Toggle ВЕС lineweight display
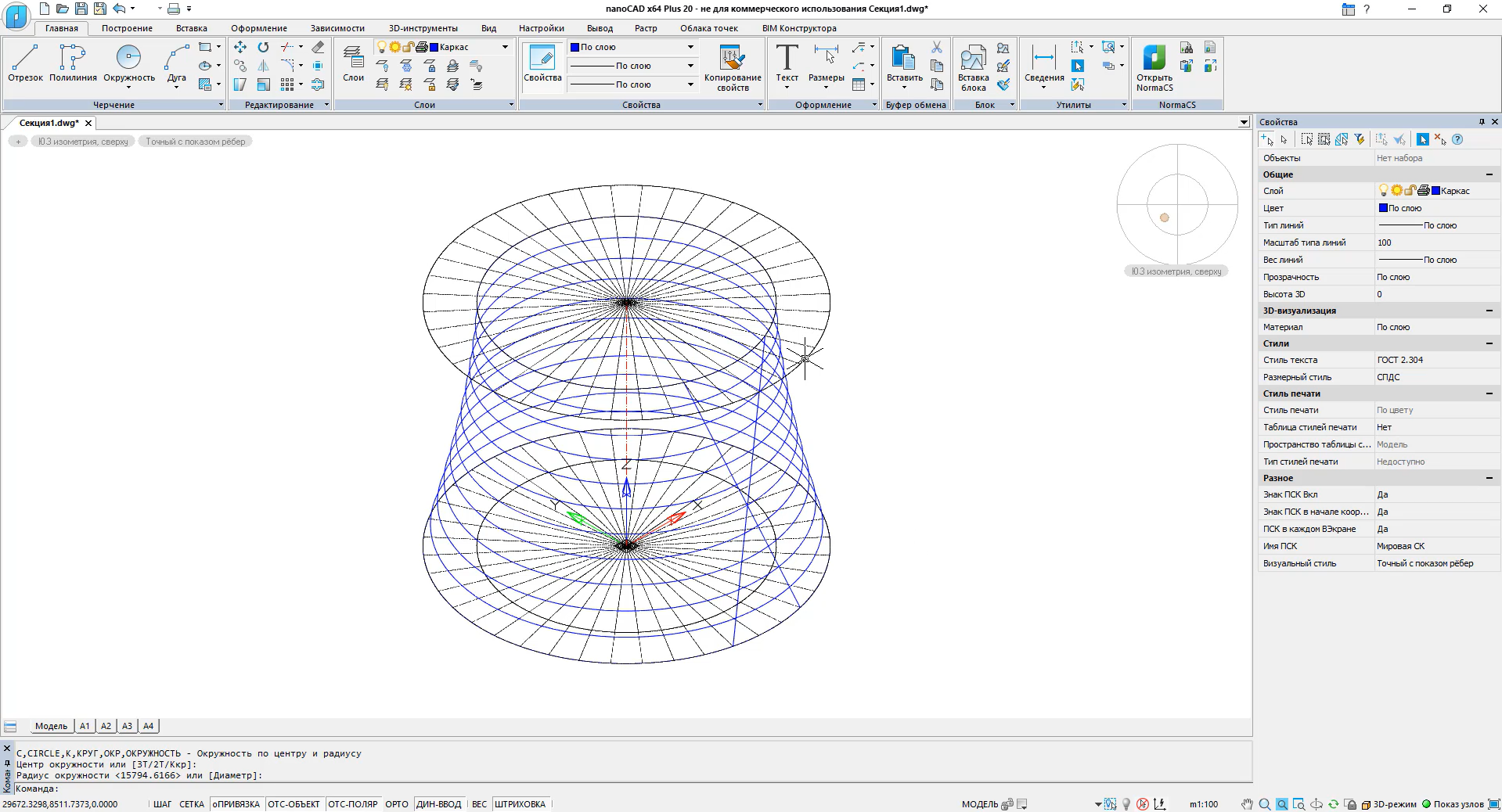 pos(479,804)
